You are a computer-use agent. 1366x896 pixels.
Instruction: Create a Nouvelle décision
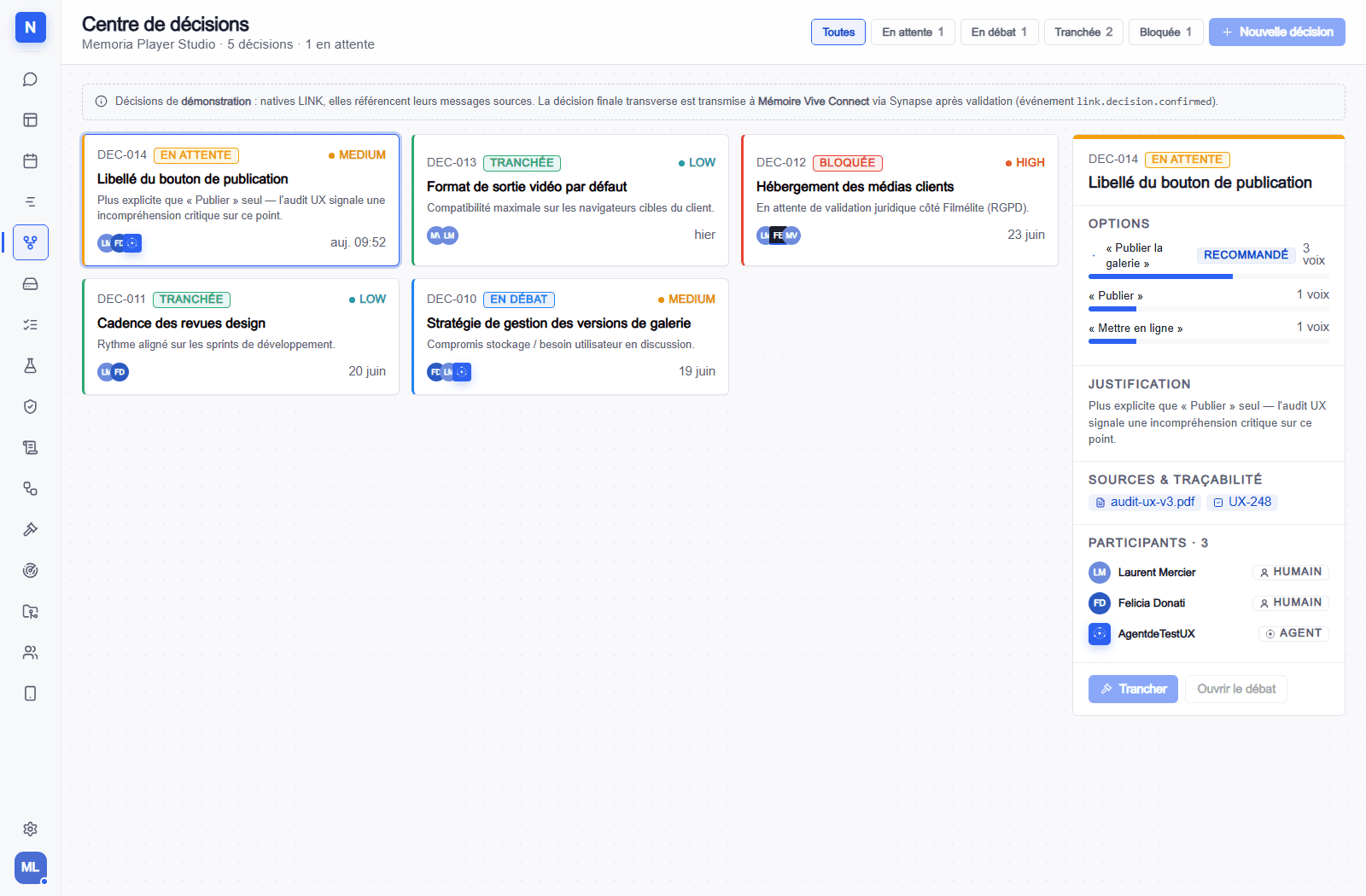tap(1276, 32)
